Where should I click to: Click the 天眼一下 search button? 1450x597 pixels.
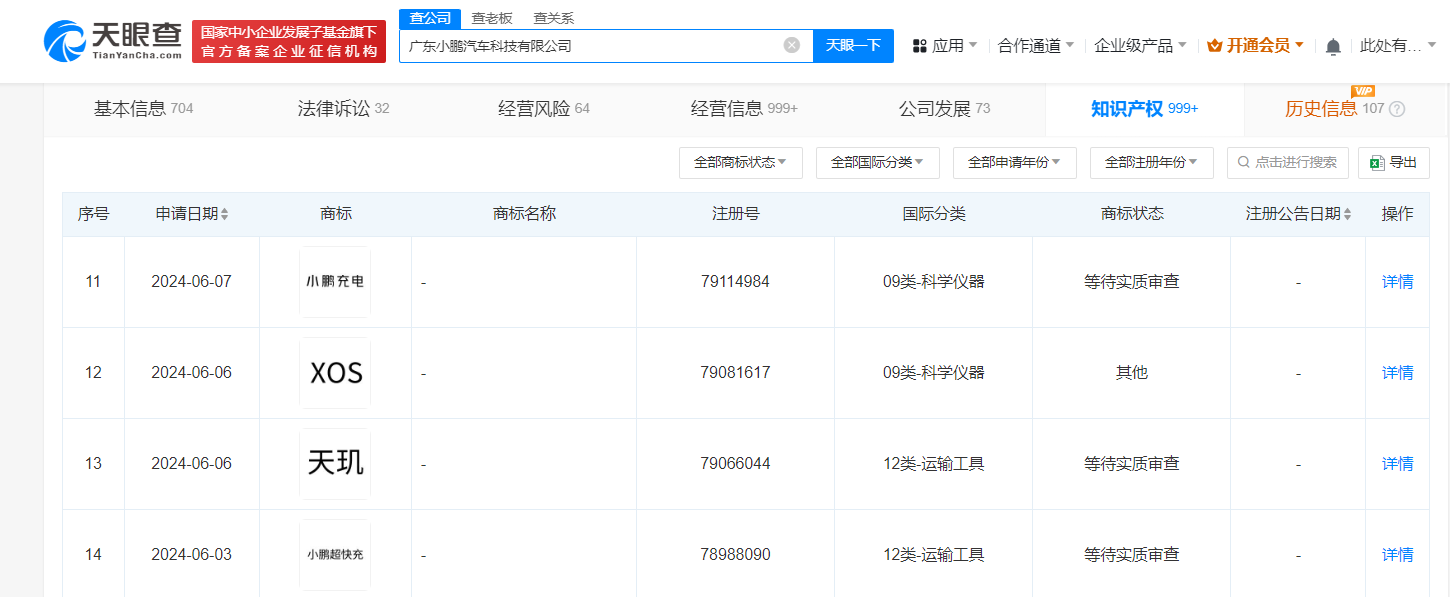coord(853,45)
